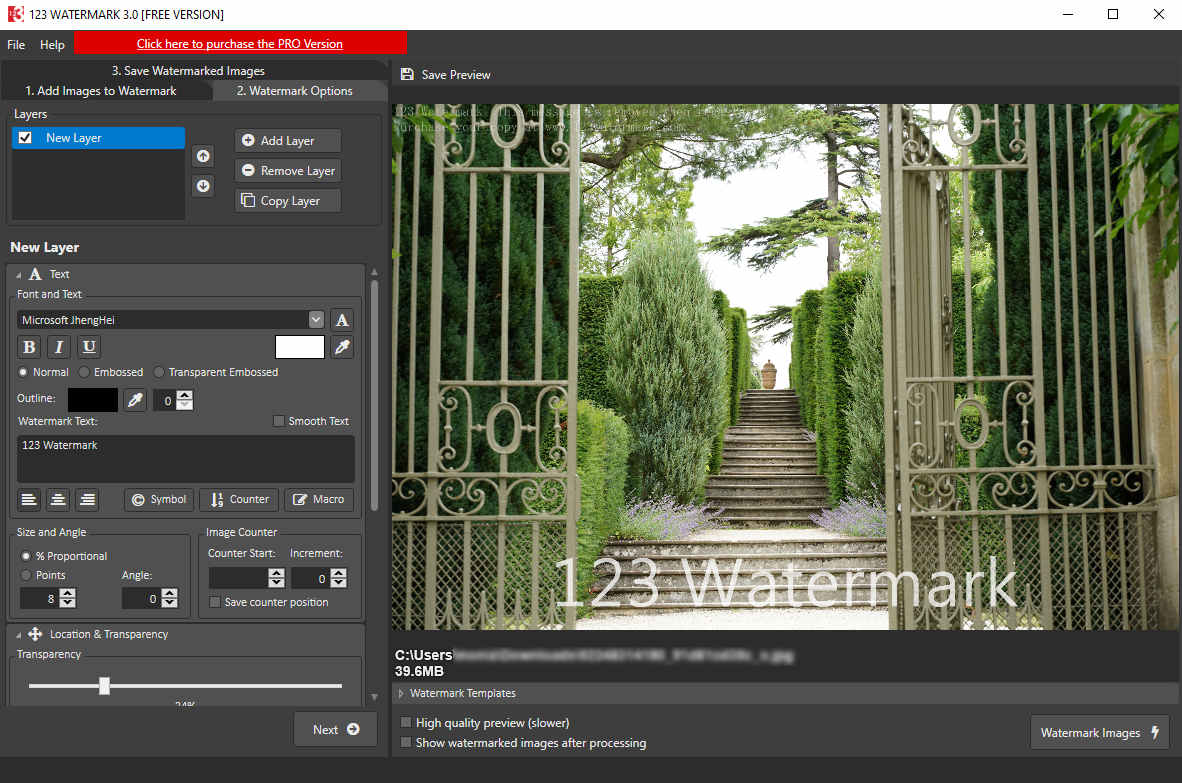Click the purchase PRO Version link
Image resolution: width=1182 pixels, height=783 pixels.
[240, 43]
